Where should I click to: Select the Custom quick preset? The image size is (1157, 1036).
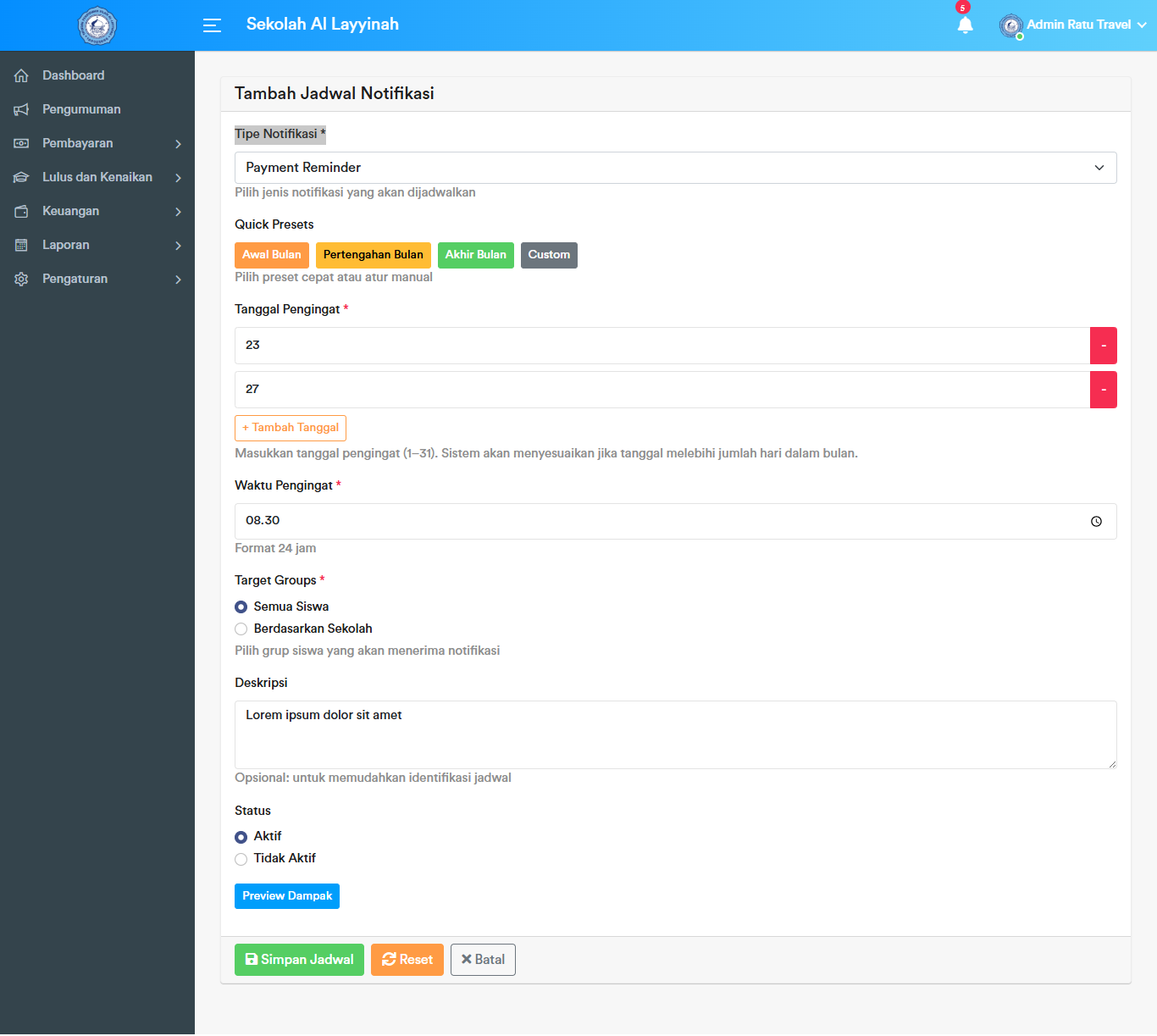tap(549, 255)
